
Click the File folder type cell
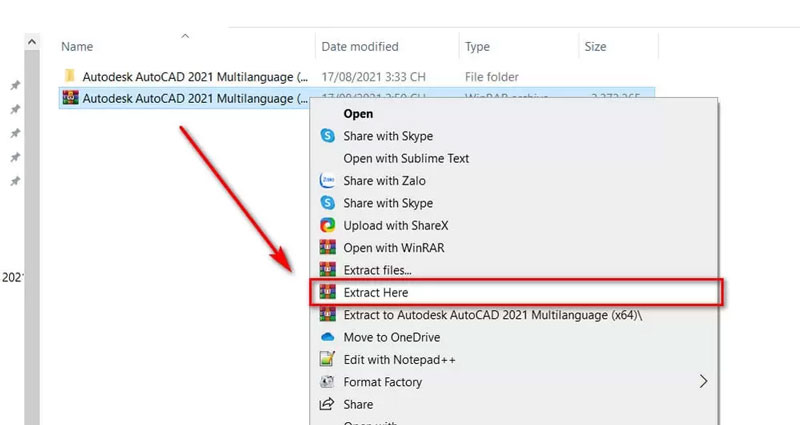click(x=491, y=77)
